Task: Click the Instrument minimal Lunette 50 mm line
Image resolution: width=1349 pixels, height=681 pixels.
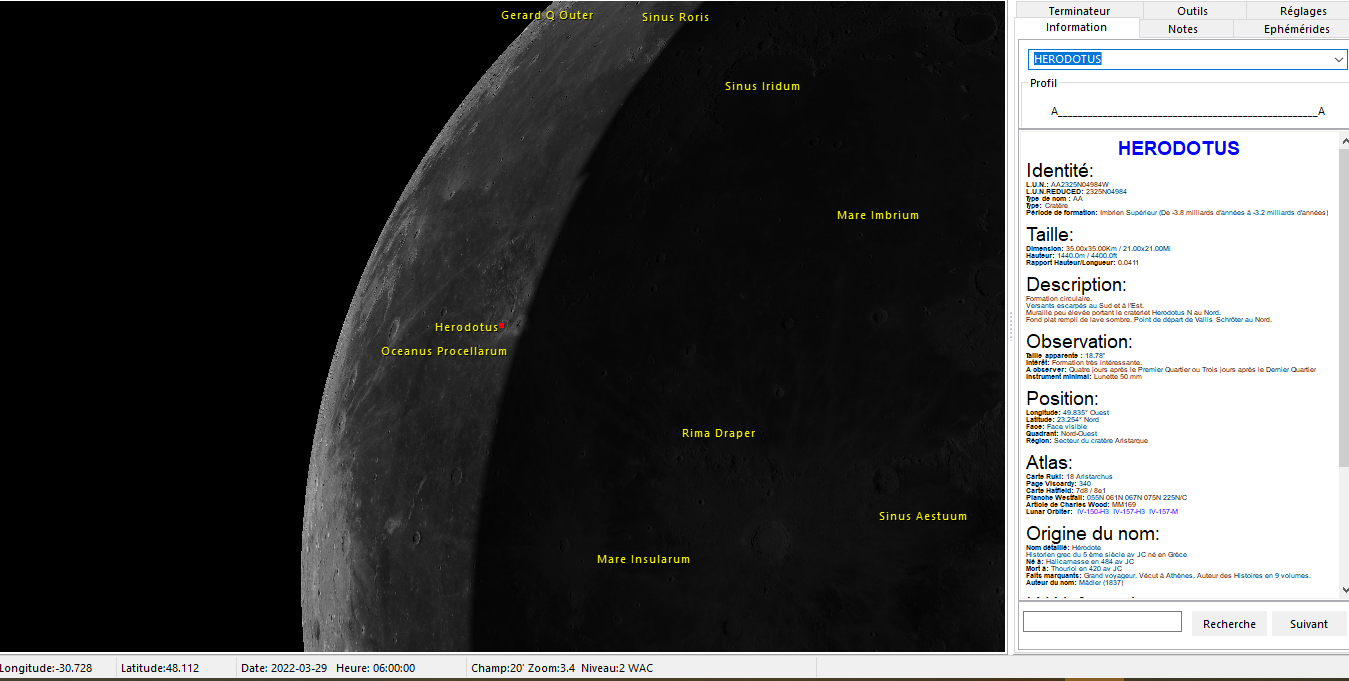Action: click(1084, 376)
